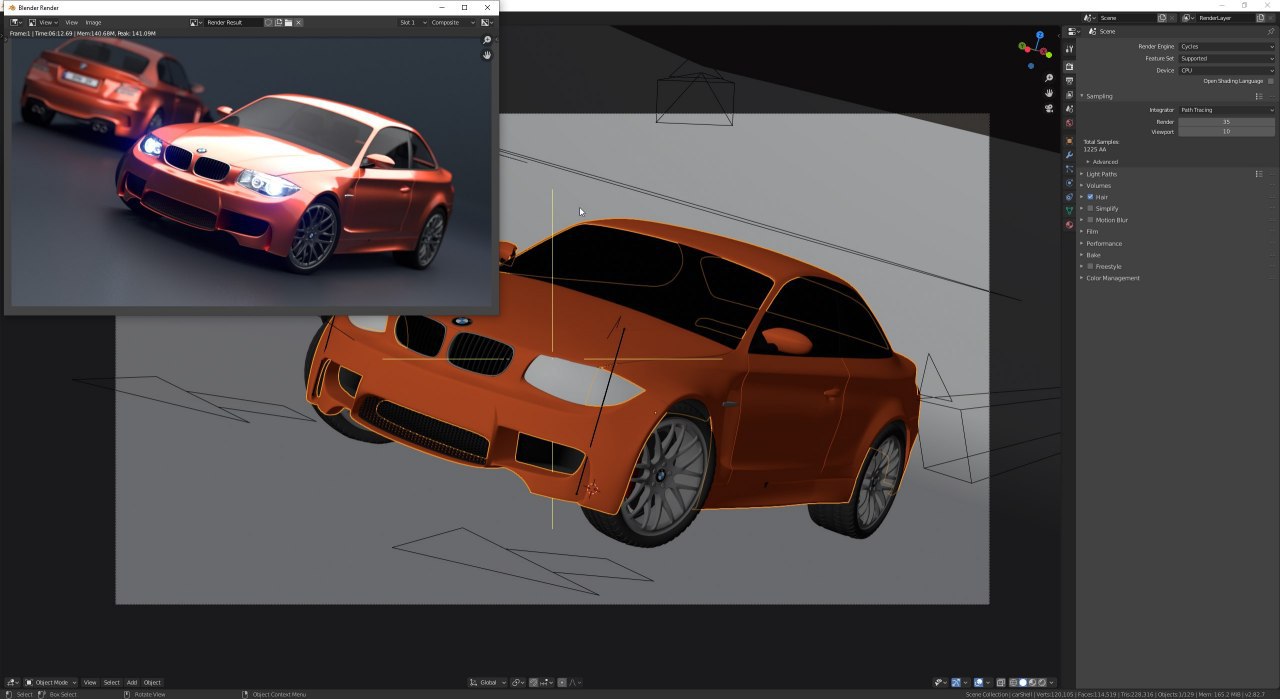Open the Particles properties tab icon

pos(1069,169)
